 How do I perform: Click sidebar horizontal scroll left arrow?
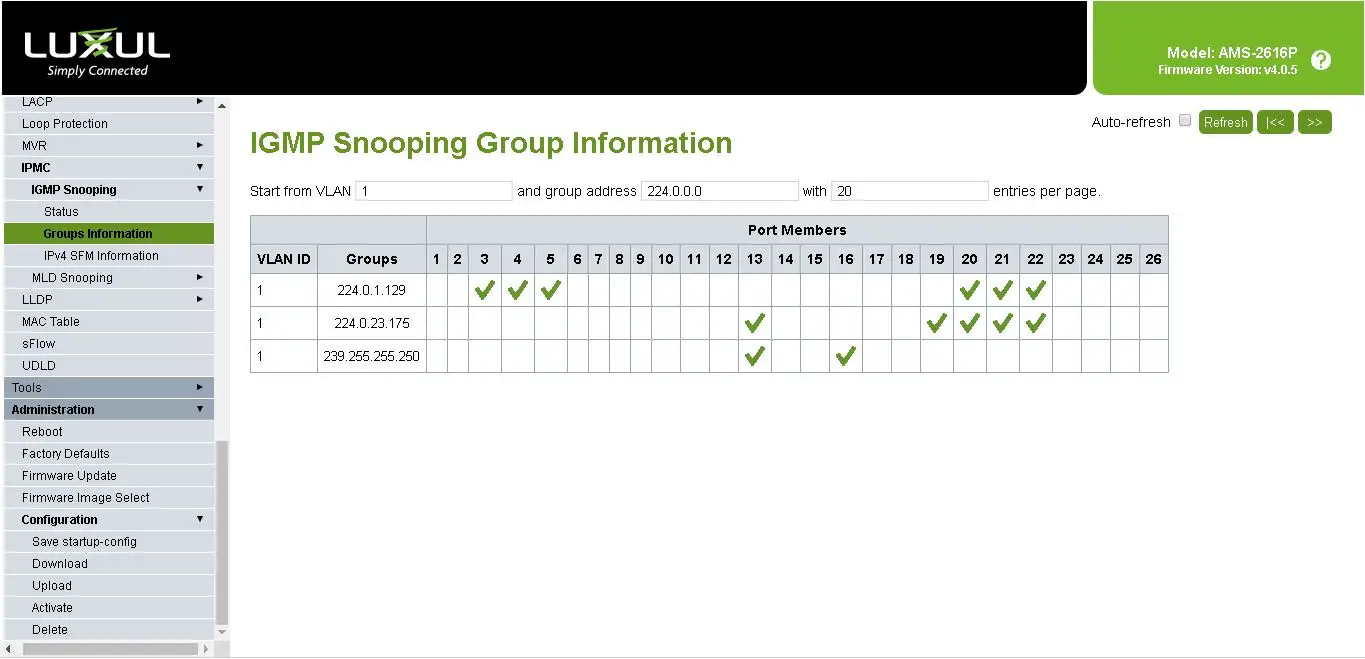pos(8,649)
